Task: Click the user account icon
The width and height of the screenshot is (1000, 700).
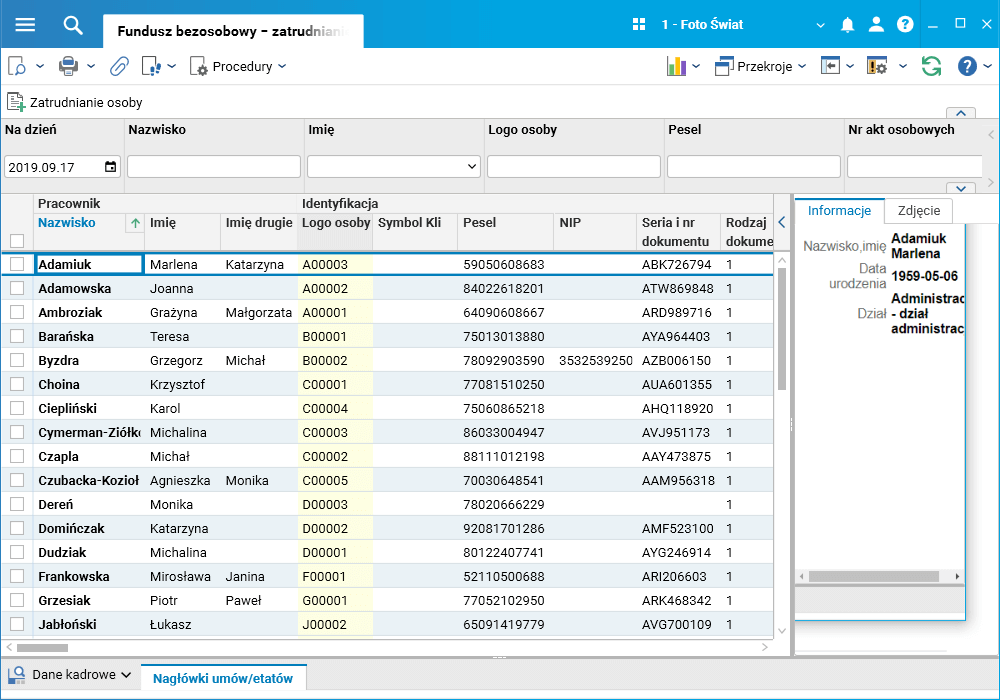Action: click(876, 25)
